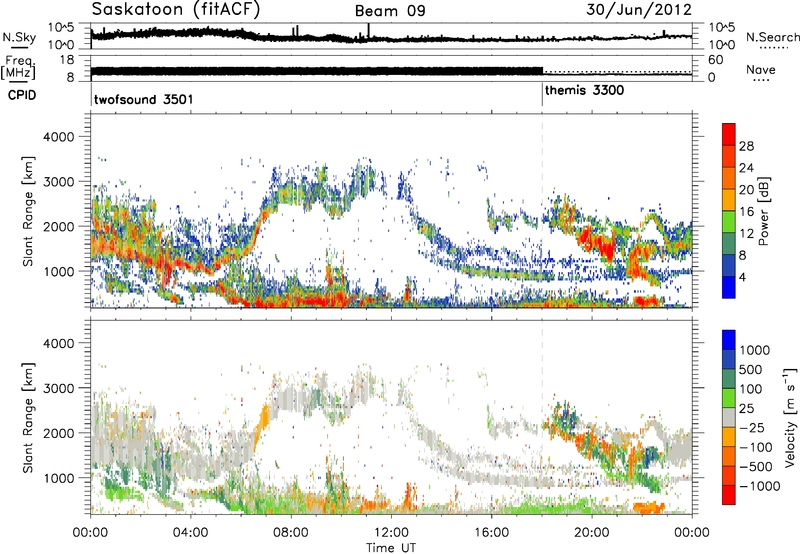Viewport: 800px width, 554px height.
Task: Click the −25 velocity colorbar label
Action: point(750,427)
